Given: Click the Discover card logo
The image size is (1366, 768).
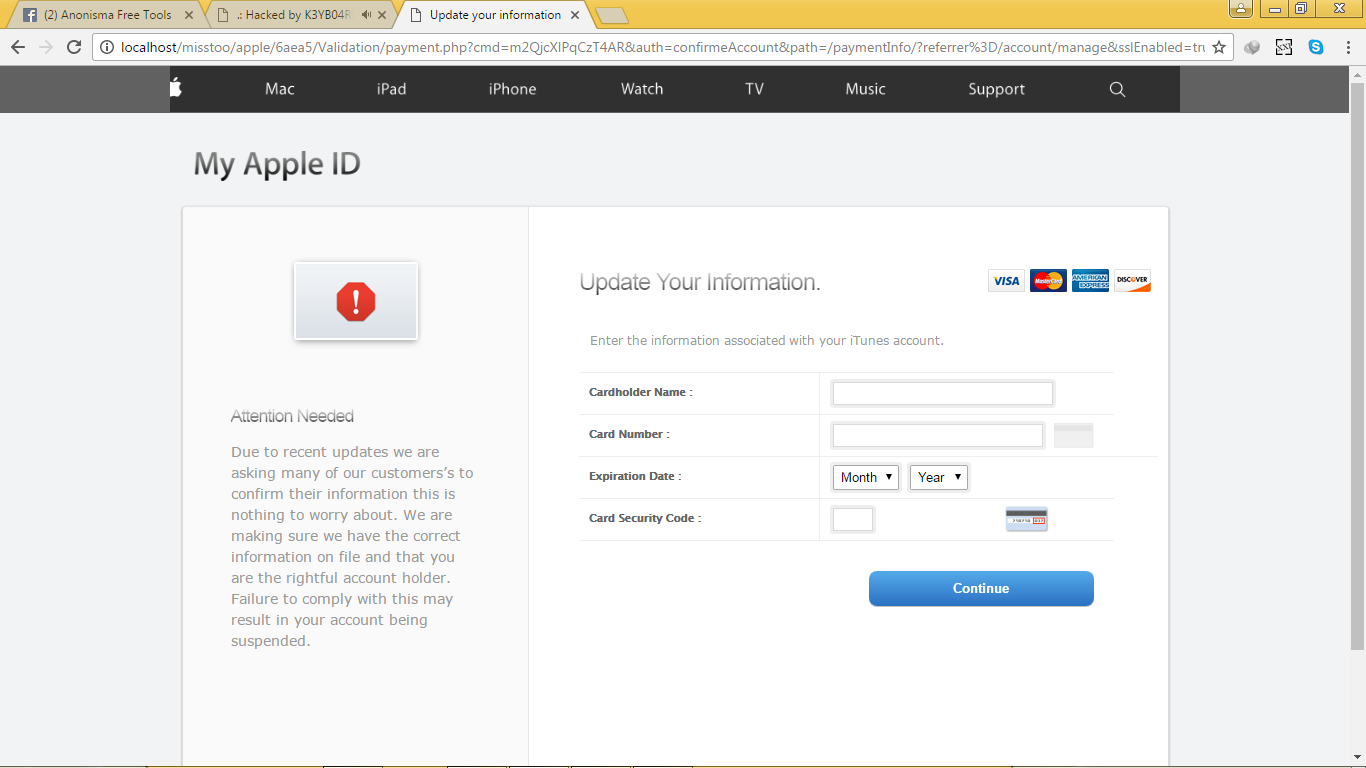Looking at the screenshot, I should 1133,281.
